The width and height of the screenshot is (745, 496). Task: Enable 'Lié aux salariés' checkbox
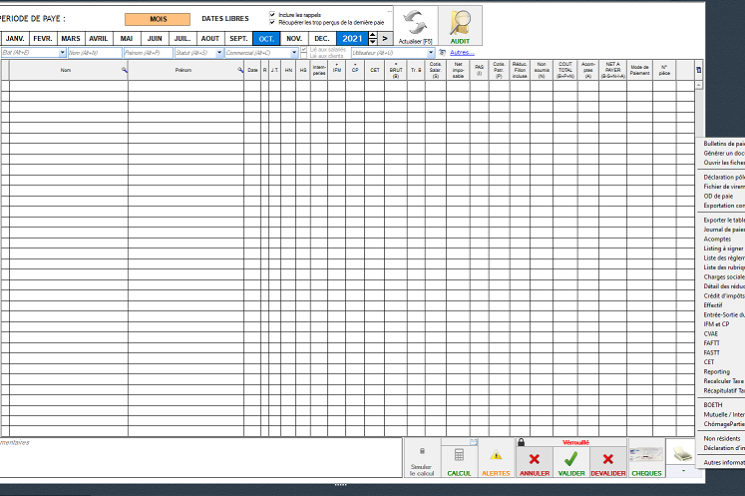(305, 49)
